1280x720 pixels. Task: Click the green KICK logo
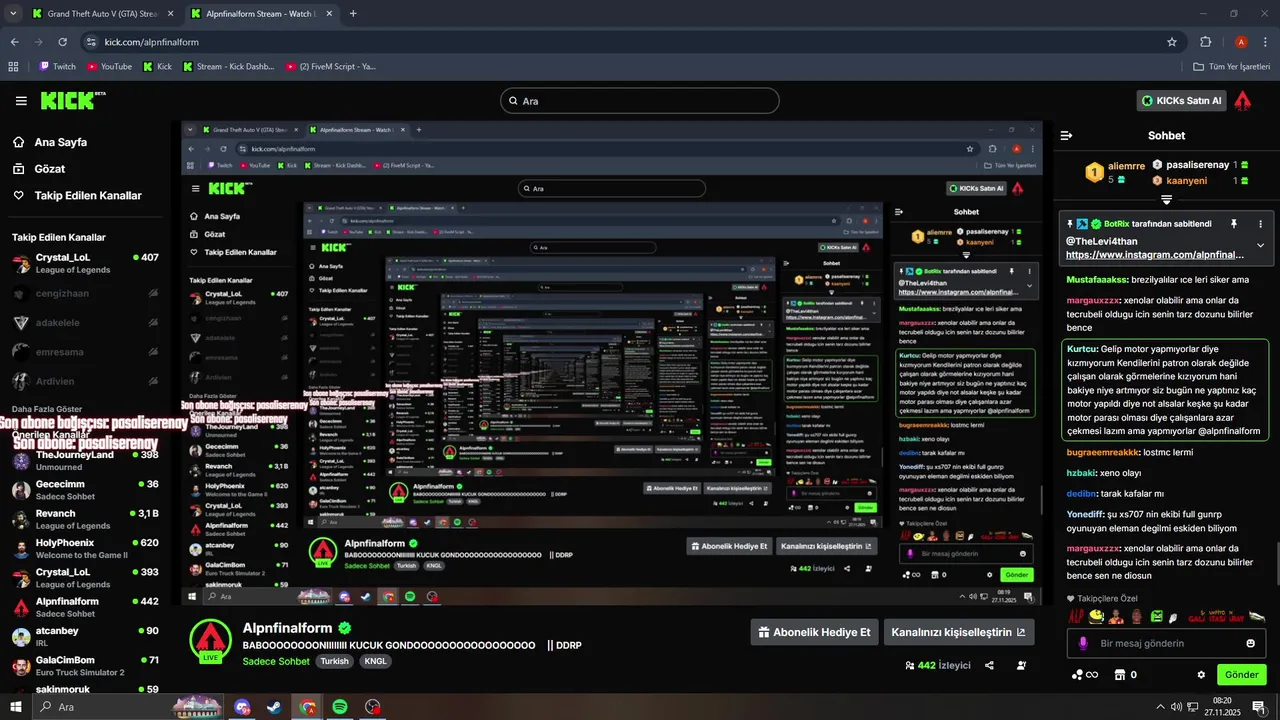72,100
